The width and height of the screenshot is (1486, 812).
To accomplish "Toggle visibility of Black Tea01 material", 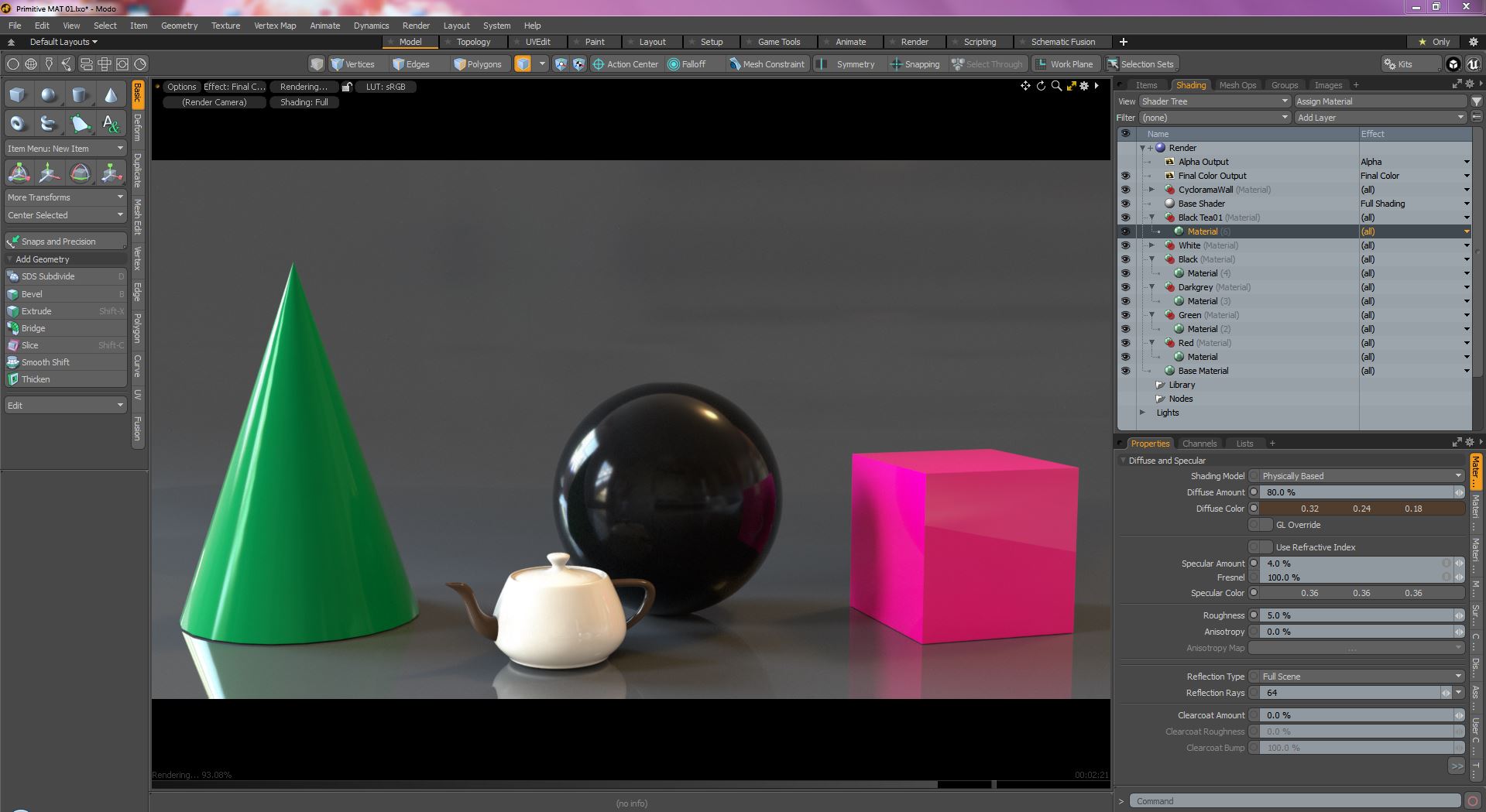I will [x=1125, y=218].
